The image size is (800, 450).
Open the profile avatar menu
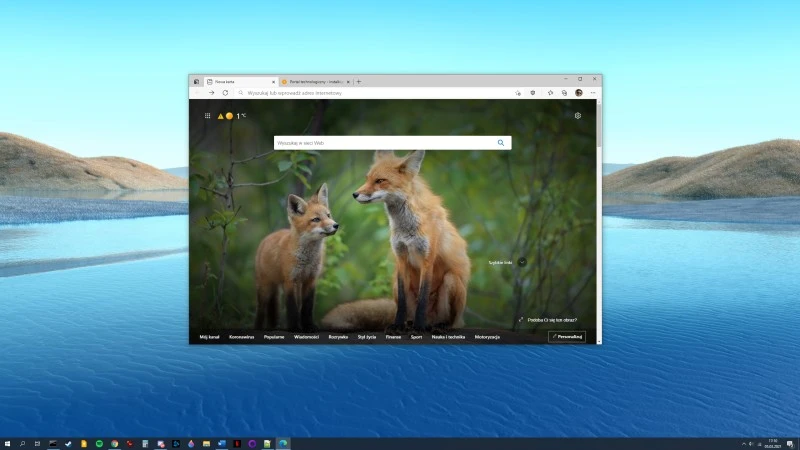[x=579, y=93]
